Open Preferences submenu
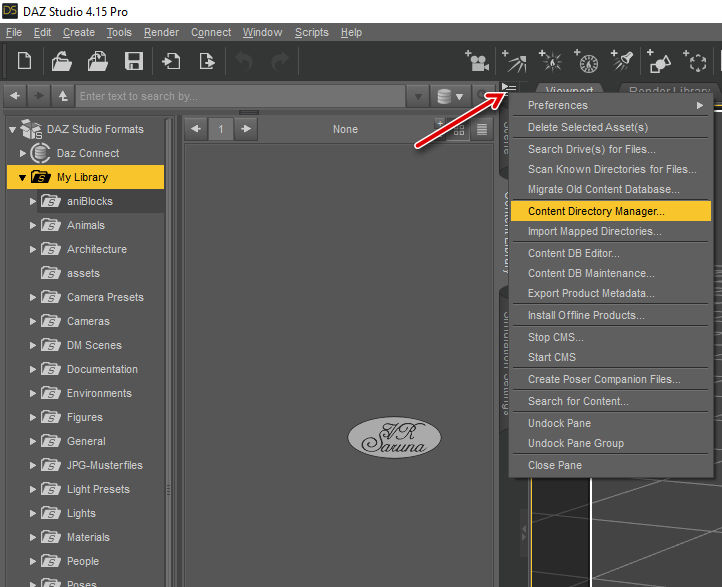The width and height of the screenshot is (722, 587). coord(611,105)
